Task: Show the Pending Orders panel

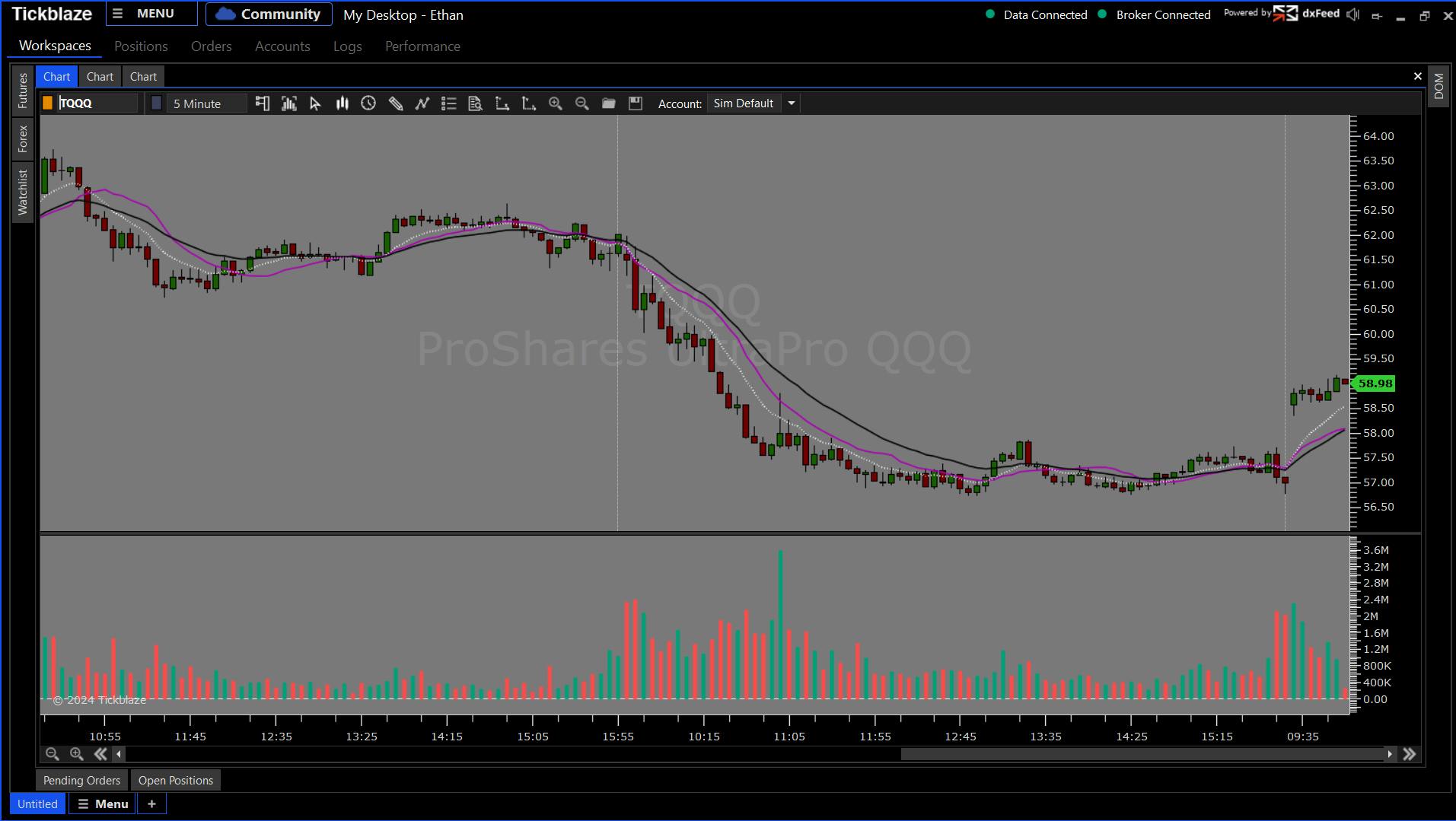Action: click(81, 780)
